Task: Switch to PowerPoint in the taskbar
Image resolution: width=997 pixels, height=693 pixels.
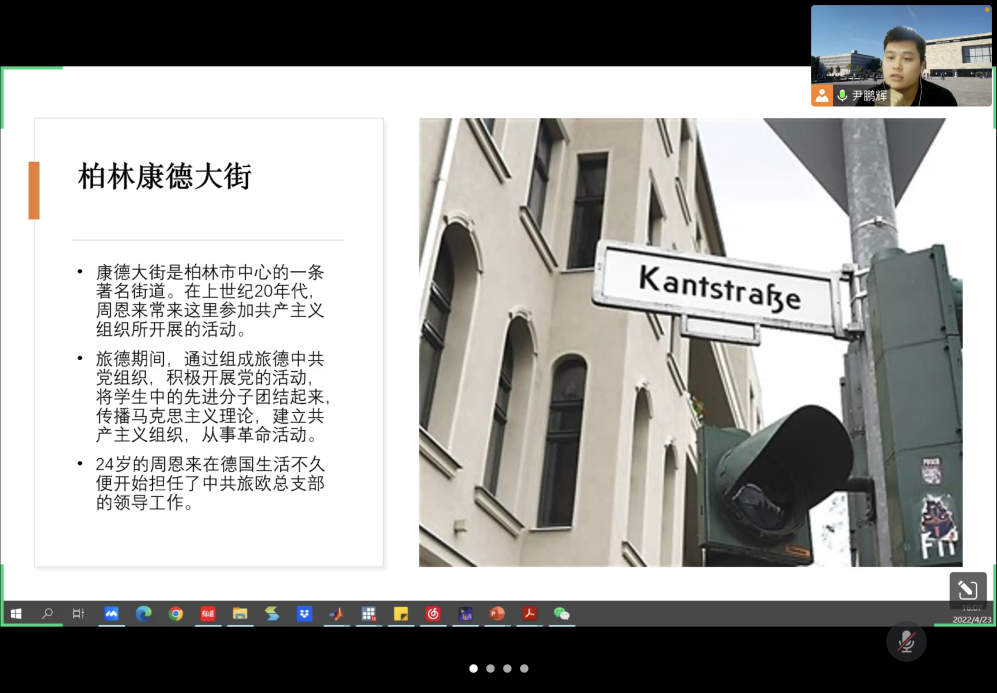Action: [x=497, y=614]
